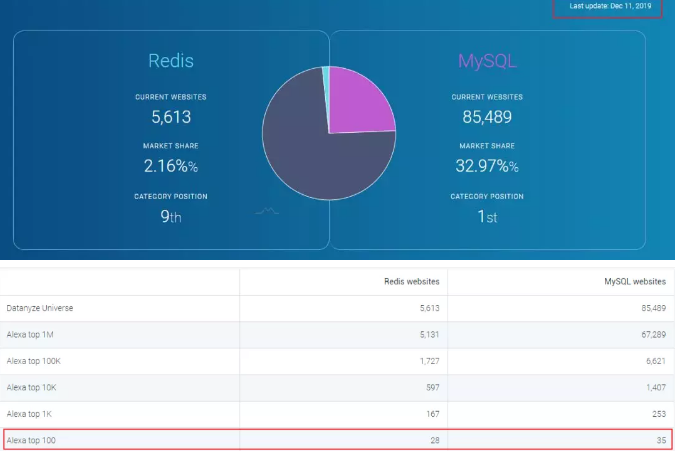Click Redis current websites value 5,613 in card
This screenshot has height=451, width=678.
pyautogui.click(x=171, y=117)
